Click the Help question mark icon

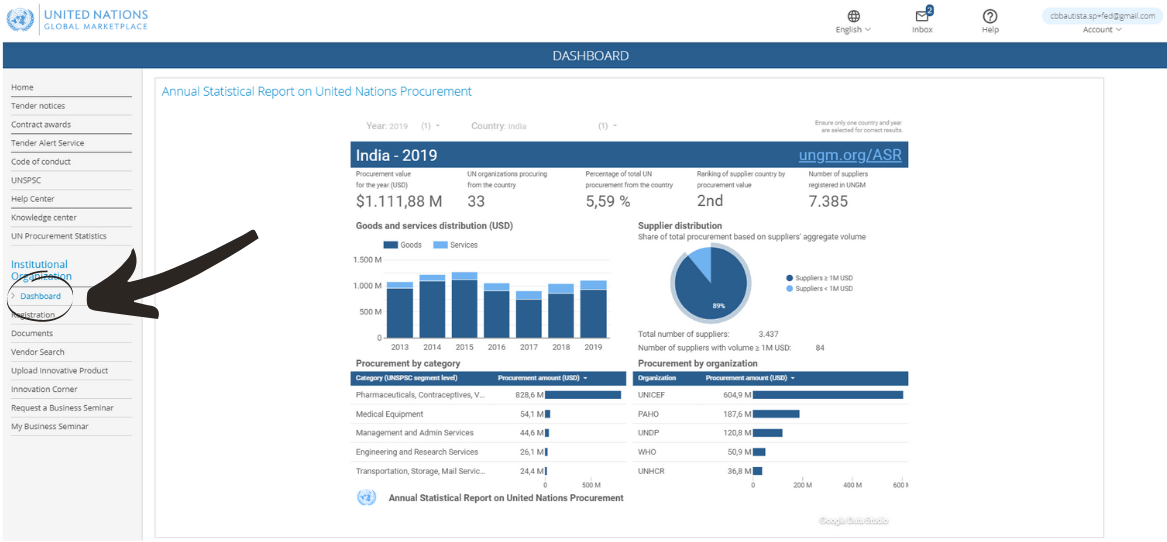click(990, 16)
